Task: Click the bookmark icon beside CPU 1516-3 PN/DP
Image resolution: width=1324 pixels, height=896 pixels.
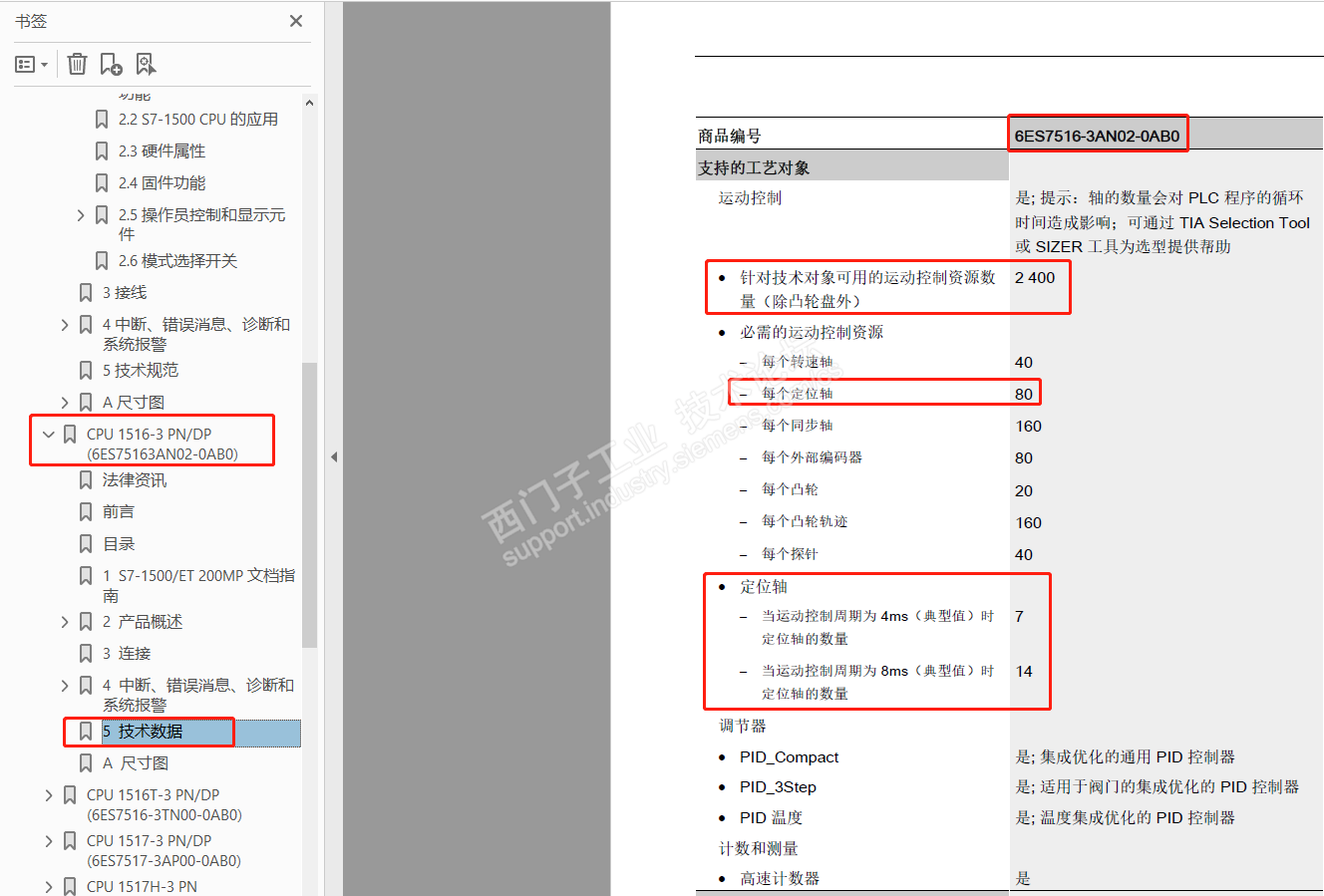Action: click(70, 435)
